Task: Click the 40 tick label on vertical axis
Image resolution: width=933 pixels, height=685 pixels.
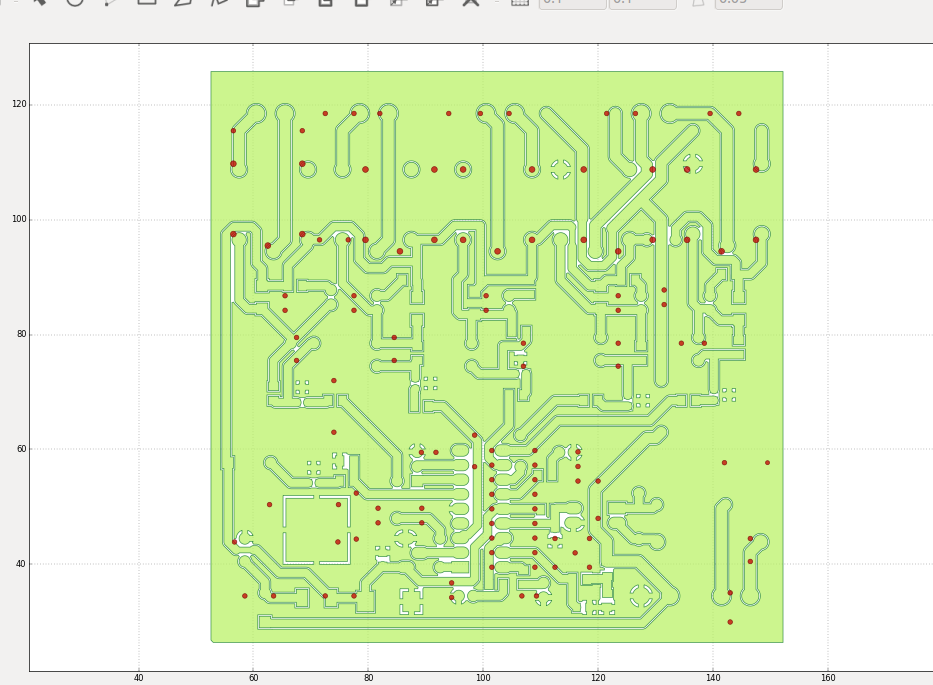Action: click(21, 564)
